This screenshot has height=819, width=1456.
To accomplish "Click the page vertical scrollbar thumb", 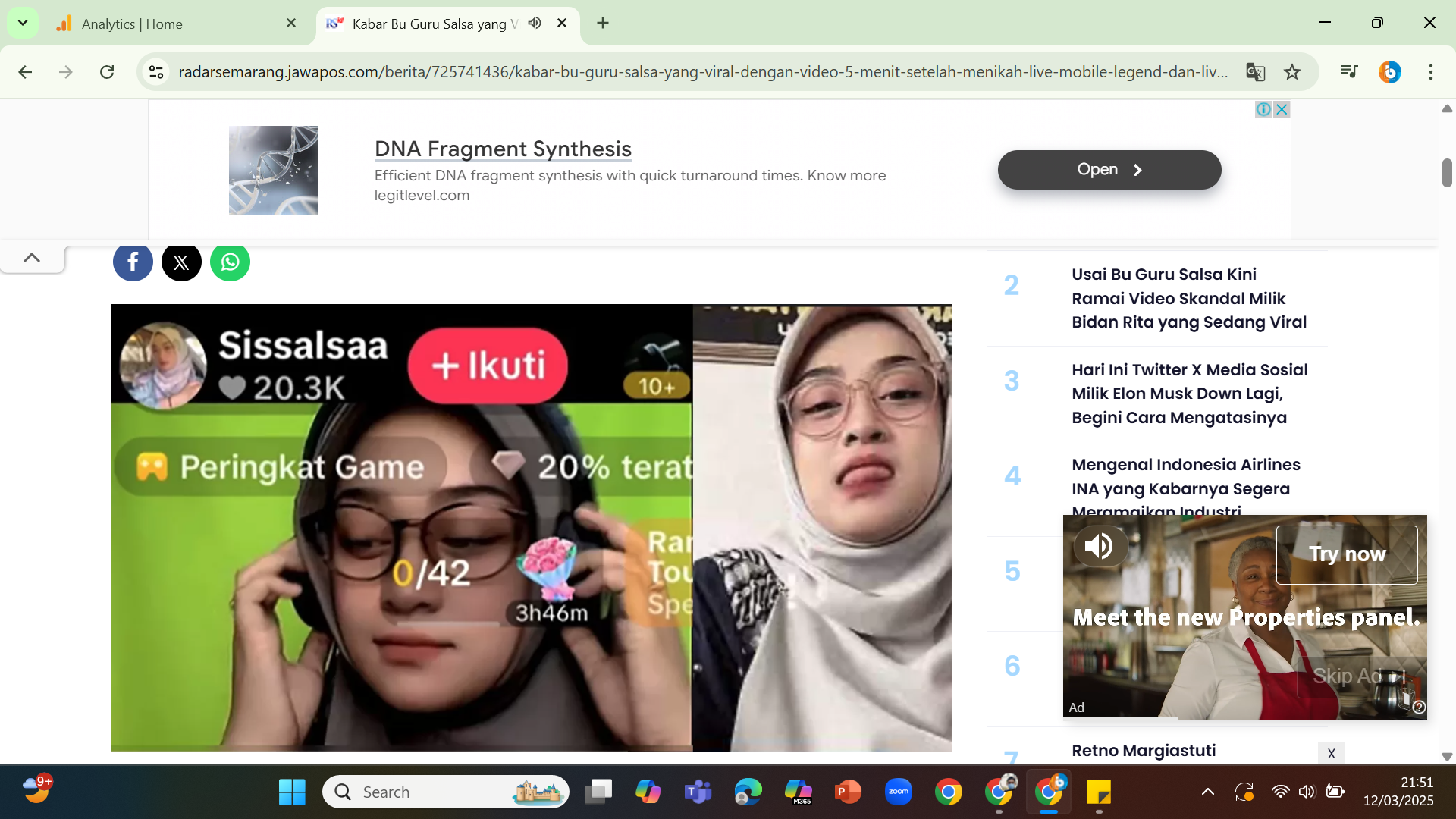I will 1447,173.
